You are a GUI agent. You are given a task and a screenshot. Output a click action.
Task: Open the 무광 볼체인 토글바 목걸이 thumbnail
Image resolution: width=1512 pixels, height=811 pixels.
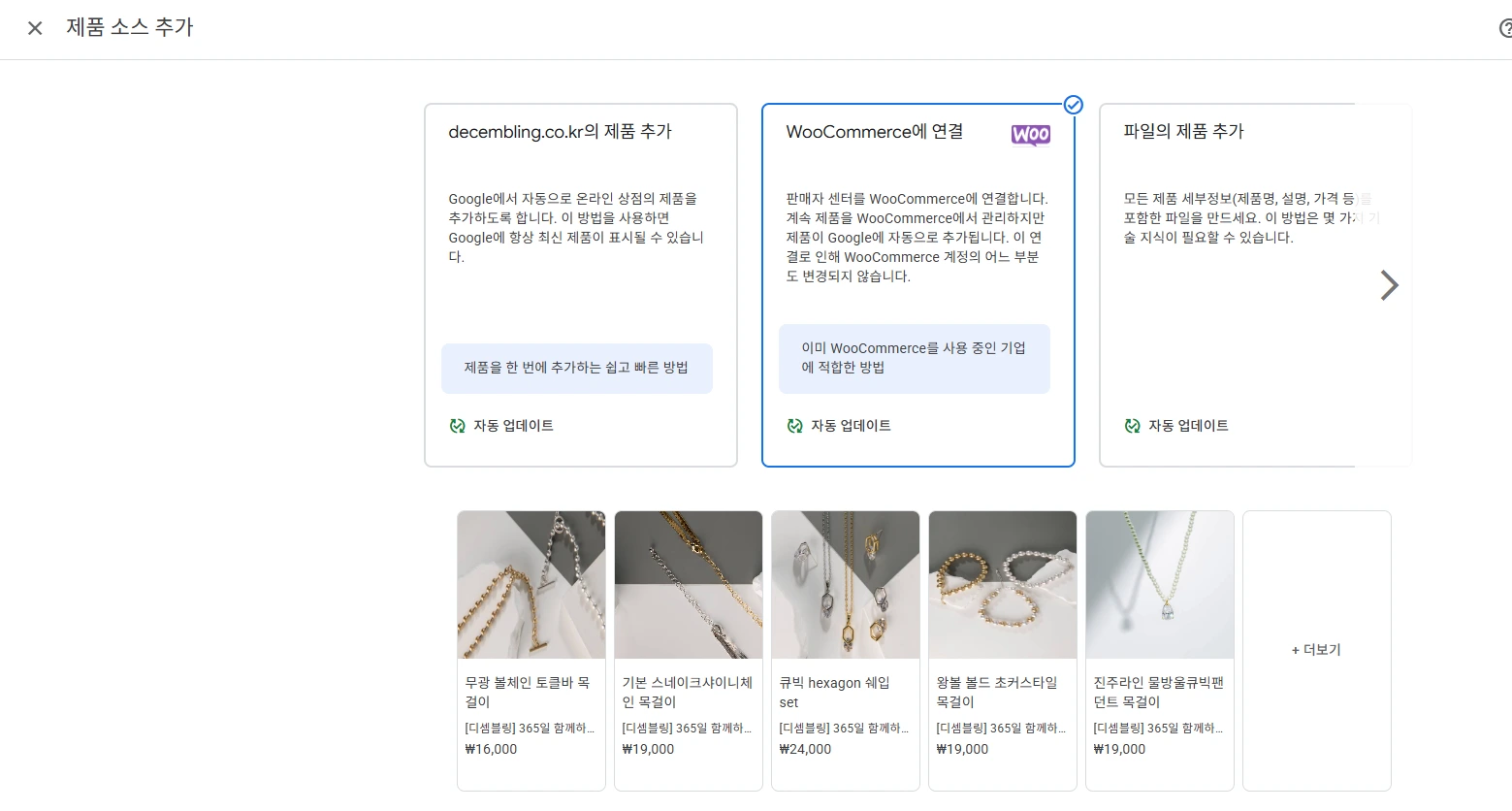[x=531, y=584]
